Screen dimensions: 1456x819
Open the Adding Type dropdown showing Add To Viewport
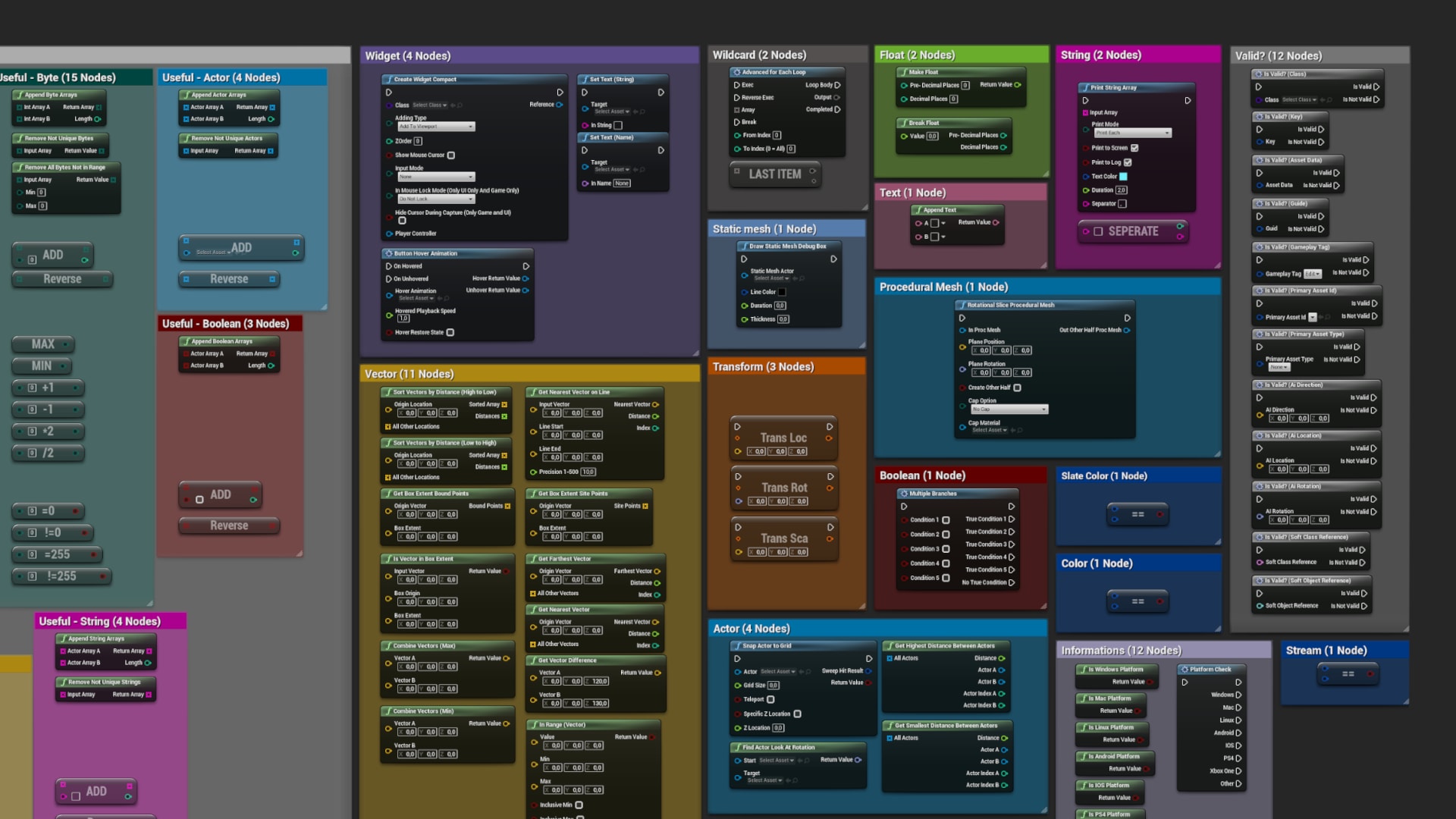(x=437, y=127)
